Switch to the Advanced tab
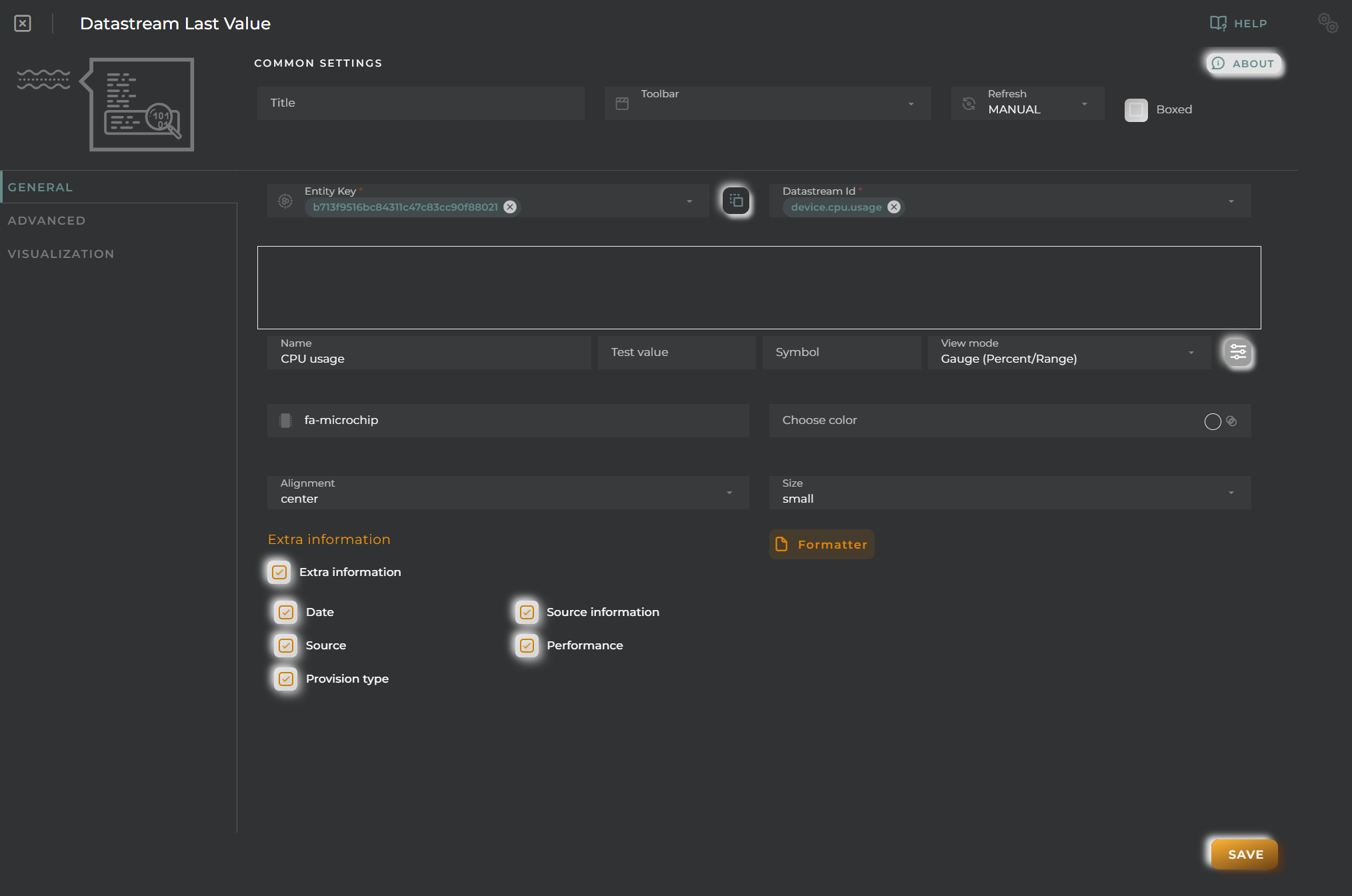The height and width of the screenshot is (896, 1352). [119, 221]
